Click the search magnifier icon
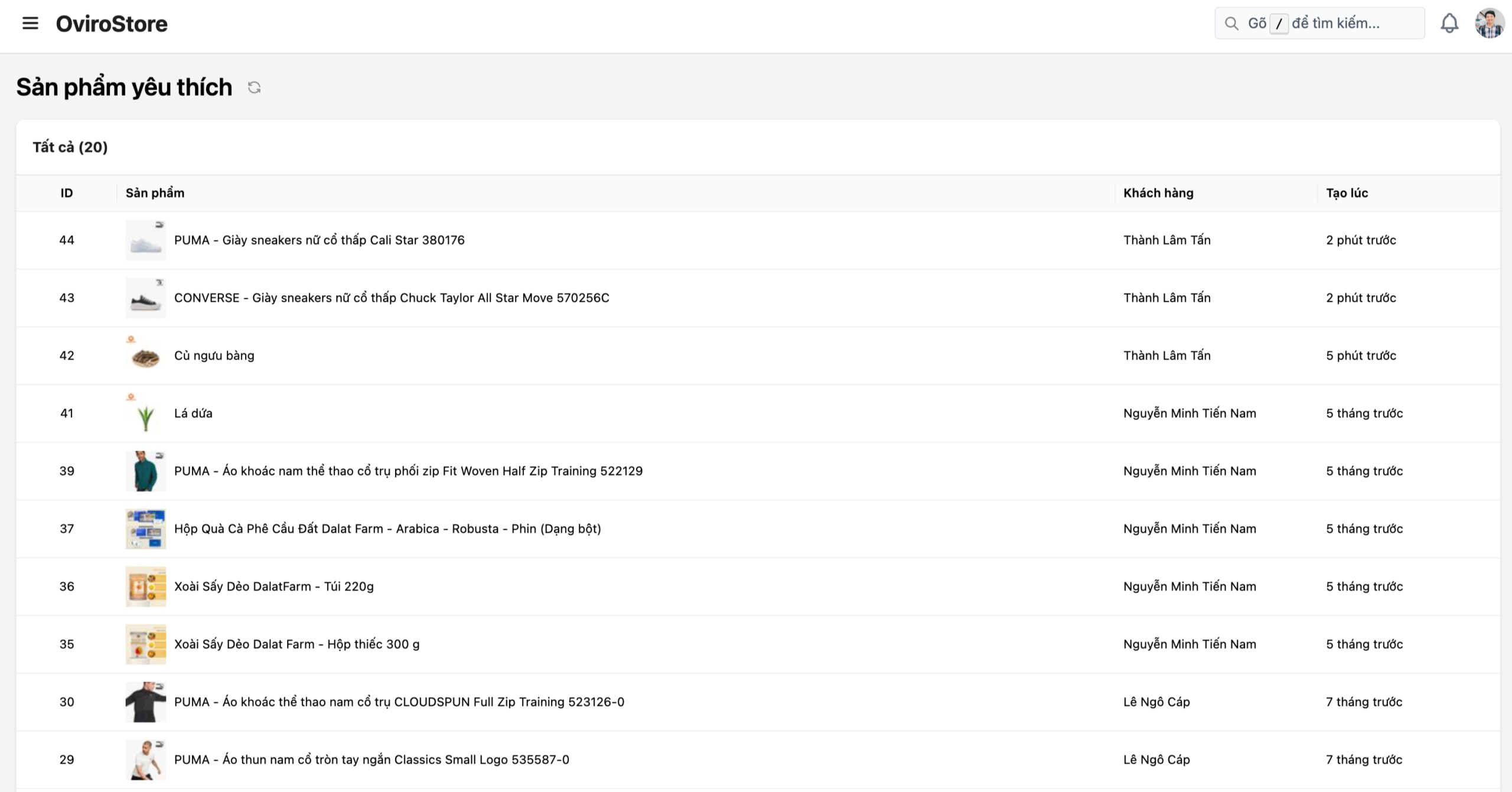This screenshot has height=792, width=1512. click(x=1231, y=24)
